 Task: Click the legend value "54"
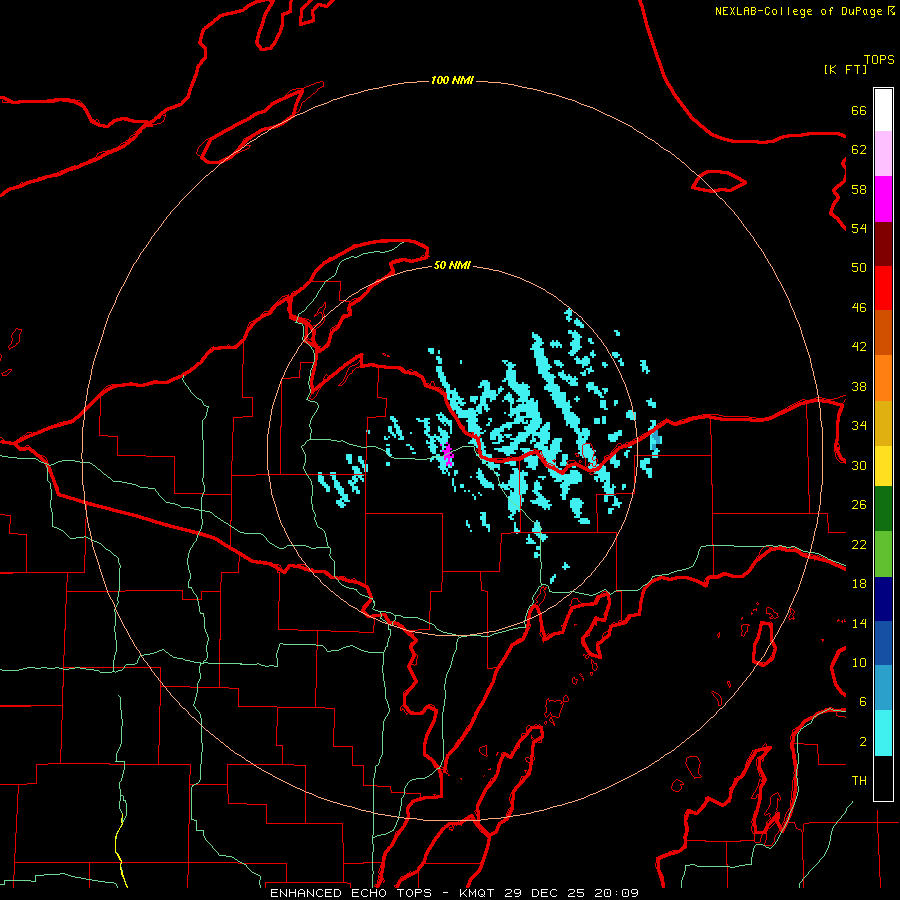pyautogui.click(x=859, y=228)
